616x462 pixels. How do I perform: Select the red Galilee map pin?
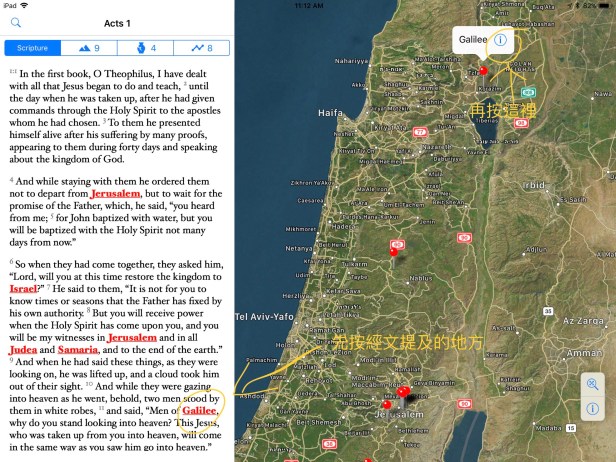coord(482,70)
